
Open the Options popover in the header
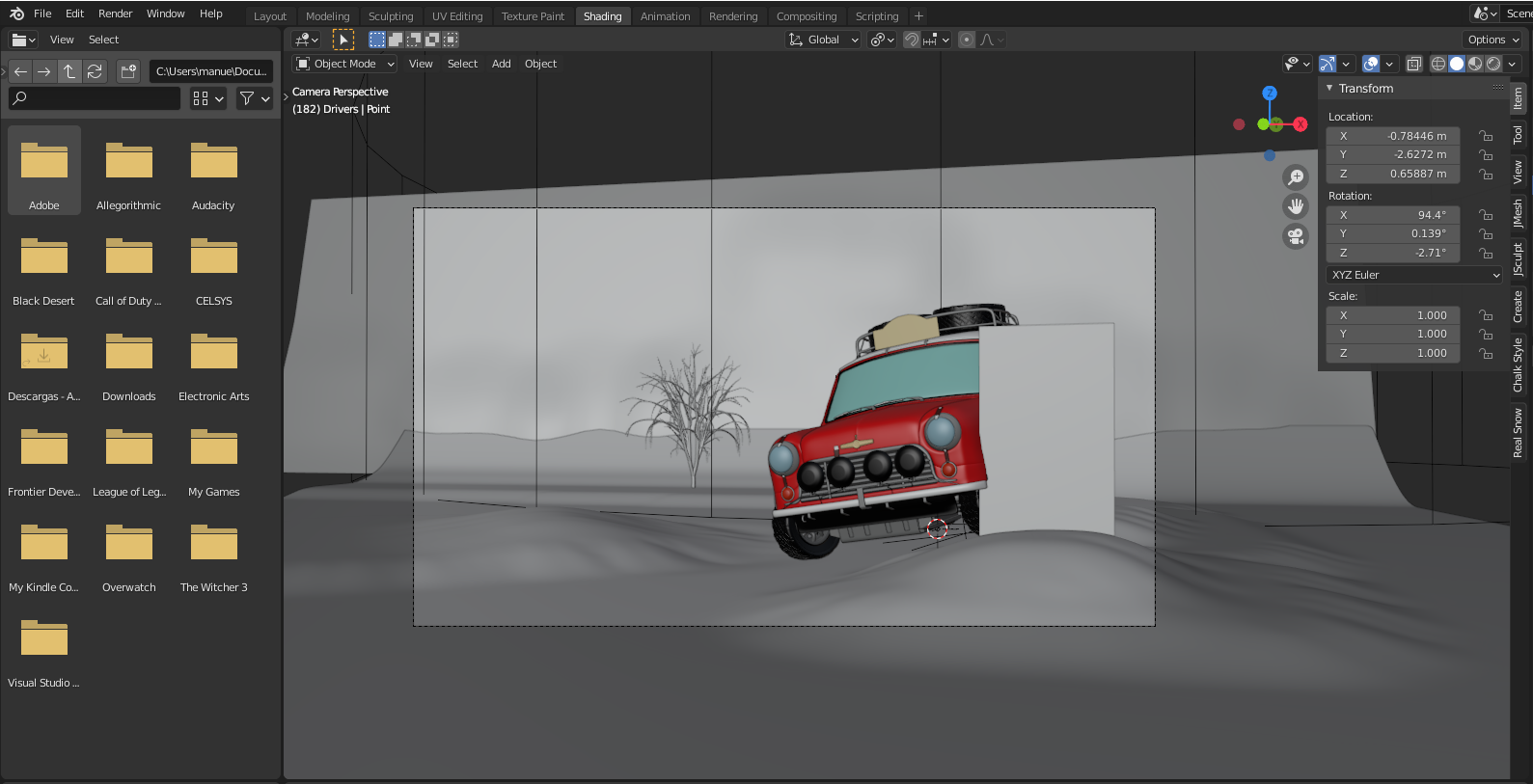coord(1492,40)
